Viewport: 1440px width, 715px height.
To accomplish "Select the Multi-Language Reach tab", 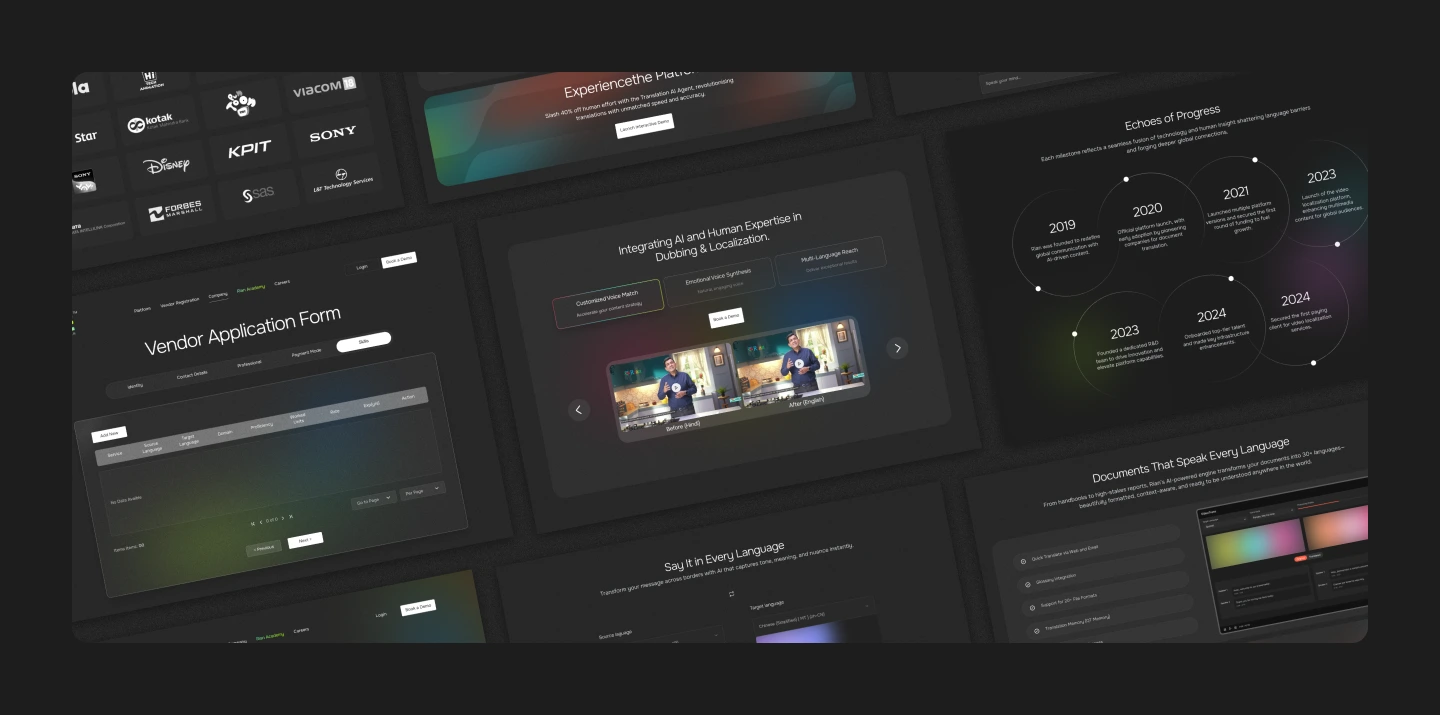I will coord(830,261).
